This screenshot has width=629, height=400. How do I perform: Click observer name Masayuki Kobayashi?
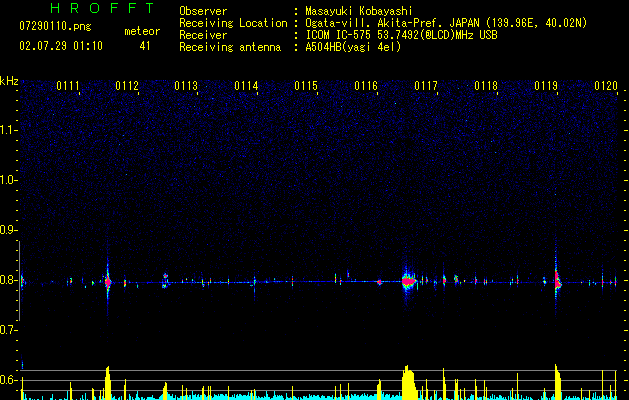tap(359, 11)
